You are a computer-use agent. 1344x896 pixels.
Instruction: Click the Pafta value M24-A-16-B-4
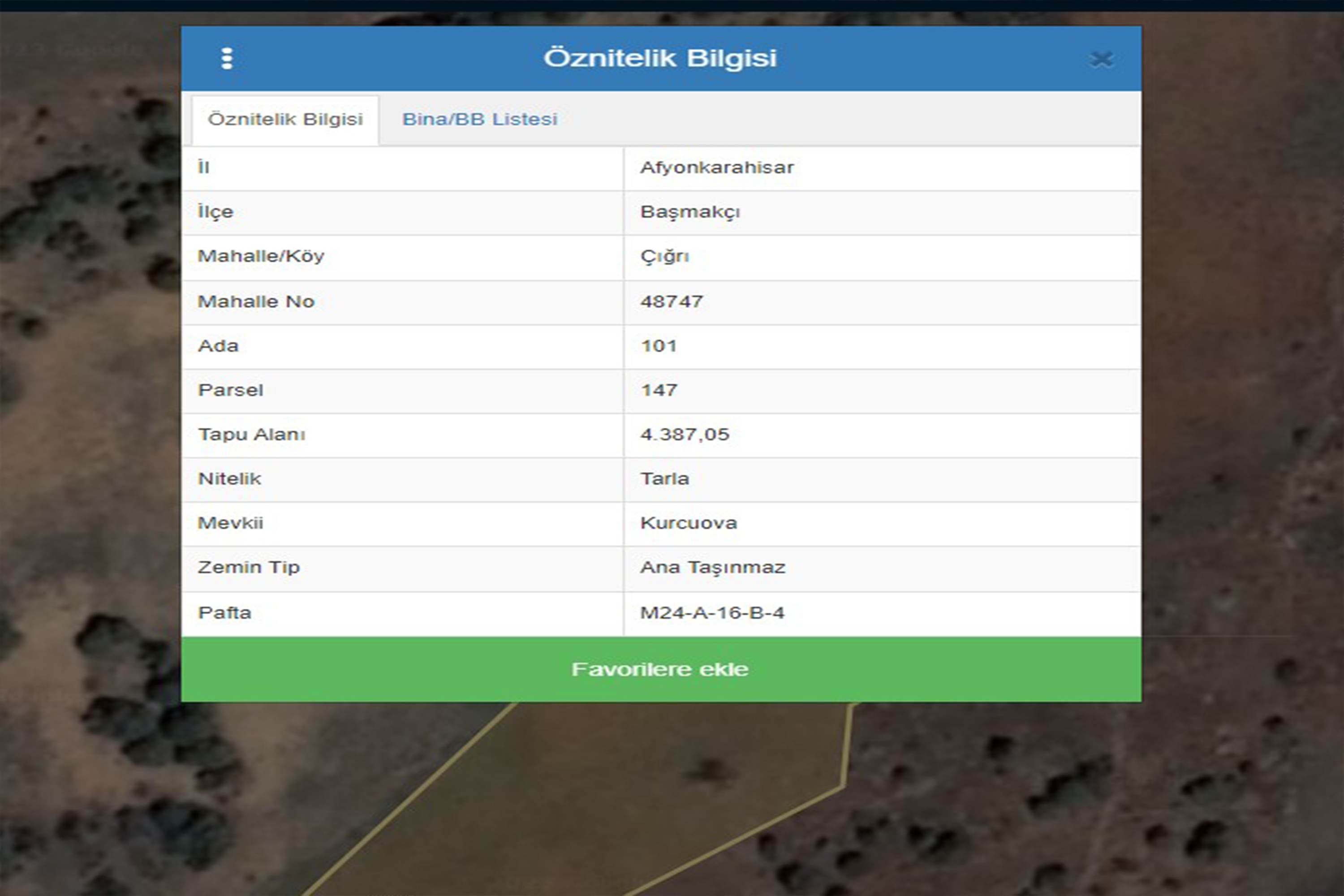pyautogui.click(x=712, y=612)
